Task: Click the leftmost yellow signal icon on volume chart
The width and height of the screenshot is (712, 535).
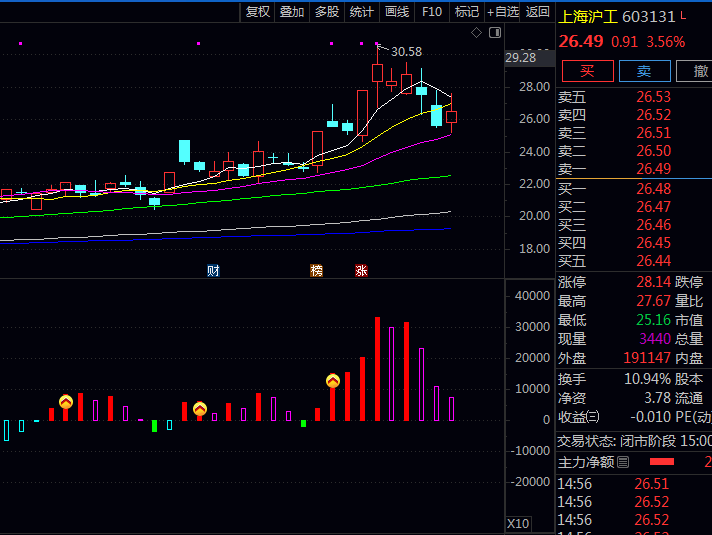Action: (x=66, y=402)
